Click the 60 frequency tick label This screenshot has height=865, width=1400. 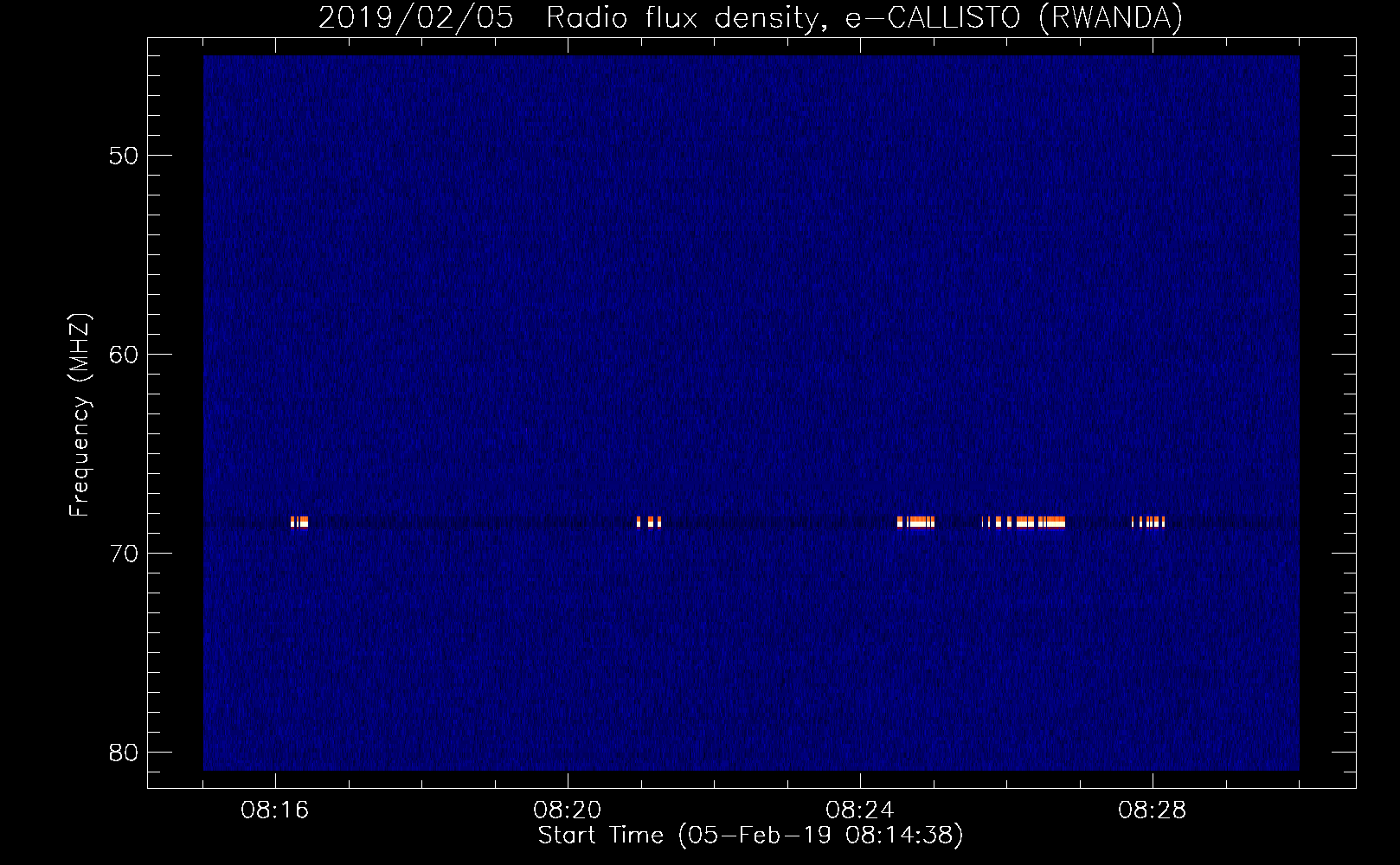[124, 355]
